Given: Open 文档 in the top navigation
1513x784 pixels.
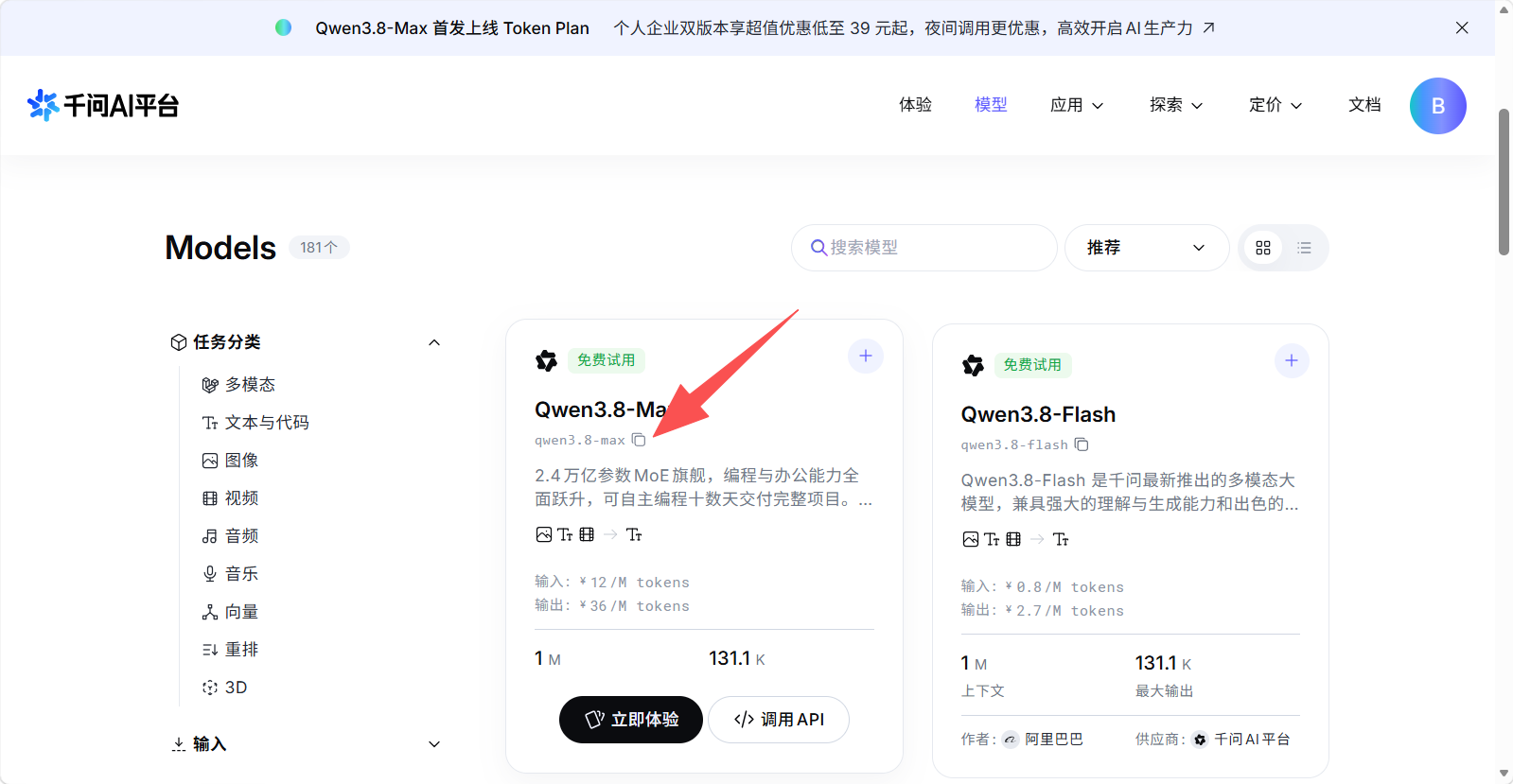Looking at the screenshot, I should pos(1364,105).
